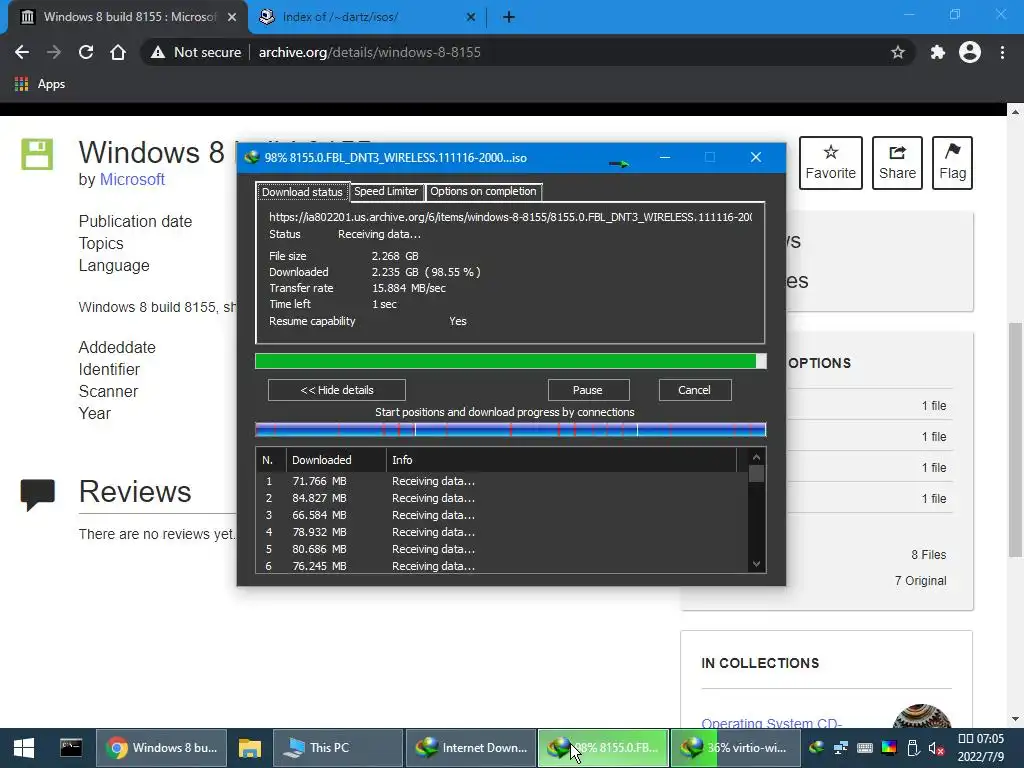
Task: Open Command Prompt from the taskbar
Action: tap(71, 748)
